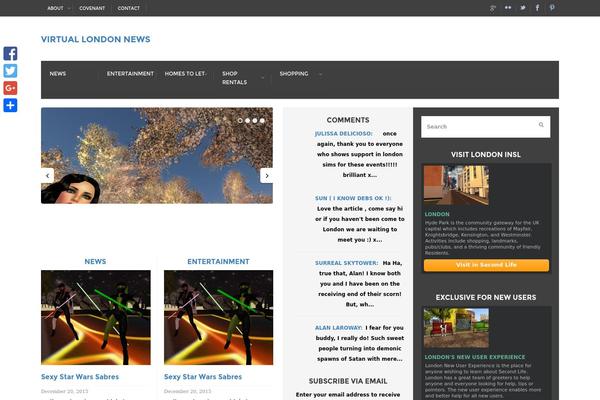Image resolution: width=600 pixels, height=400 pixels.
Task: Open Twitter icon in top bar
Action: tap(523, 8)
